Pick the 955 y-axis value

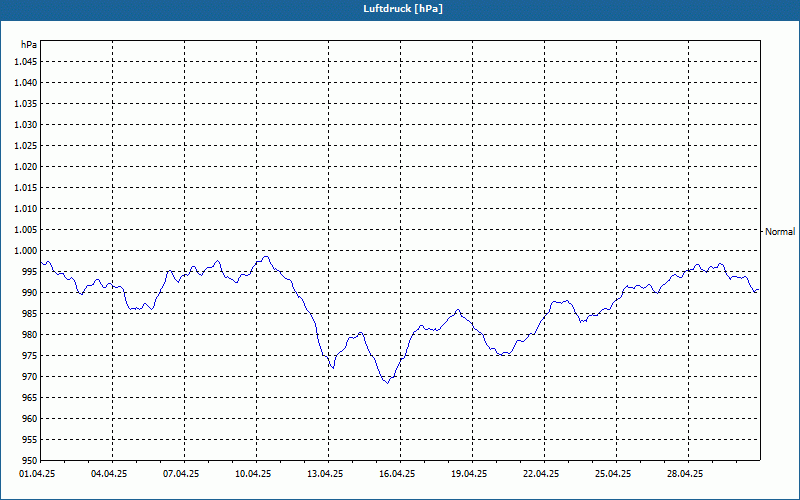click(30, 439)
